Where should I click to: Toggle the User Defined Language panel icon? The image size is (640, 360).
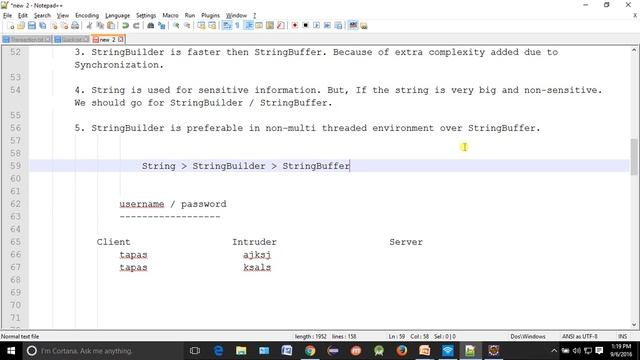[x=259, y=26]
